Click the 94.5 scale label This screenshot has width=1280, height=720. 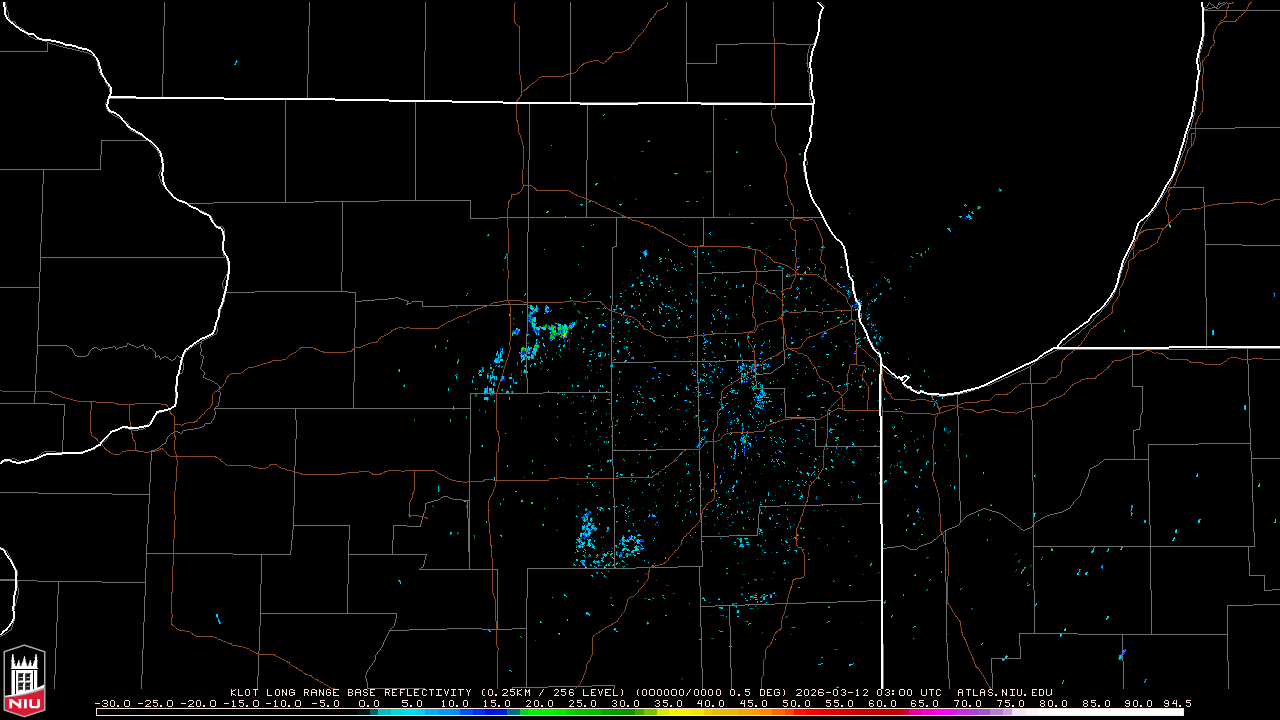coord(1175,703)
